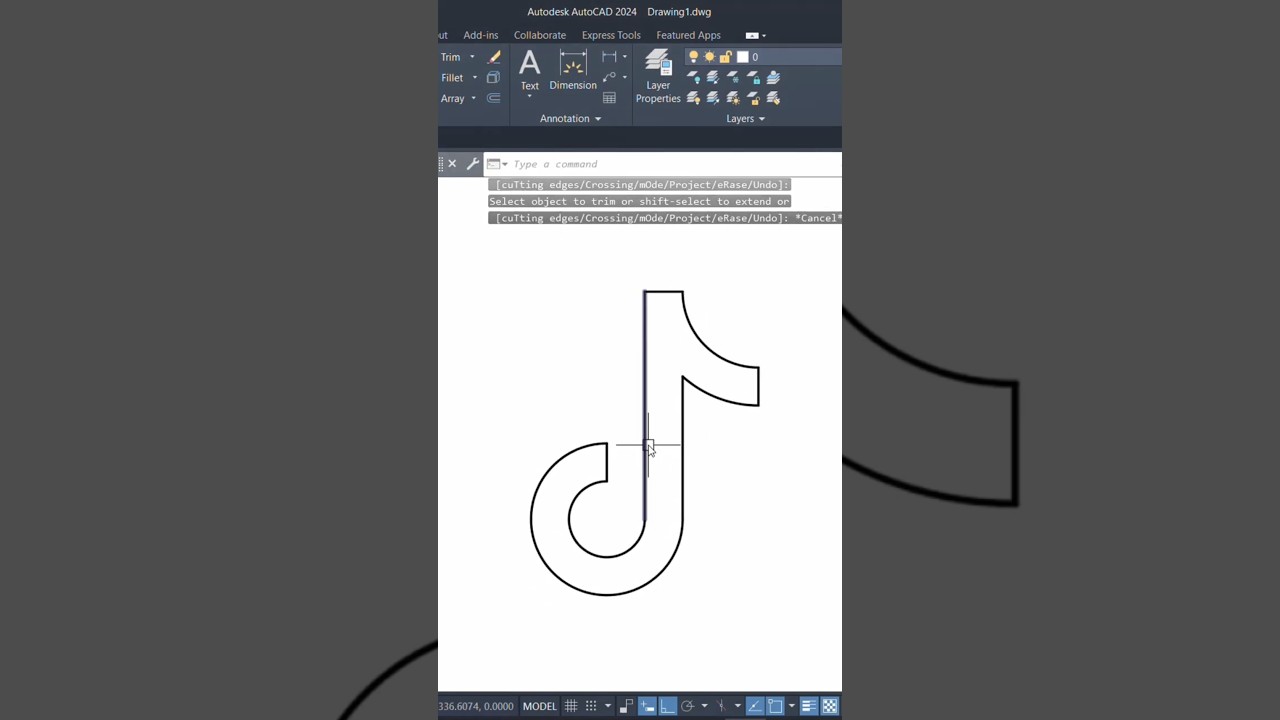The width and height of the screenshot is (1280, 720).
Task: Open the Add-ins tab
Action: coord(481,35)
